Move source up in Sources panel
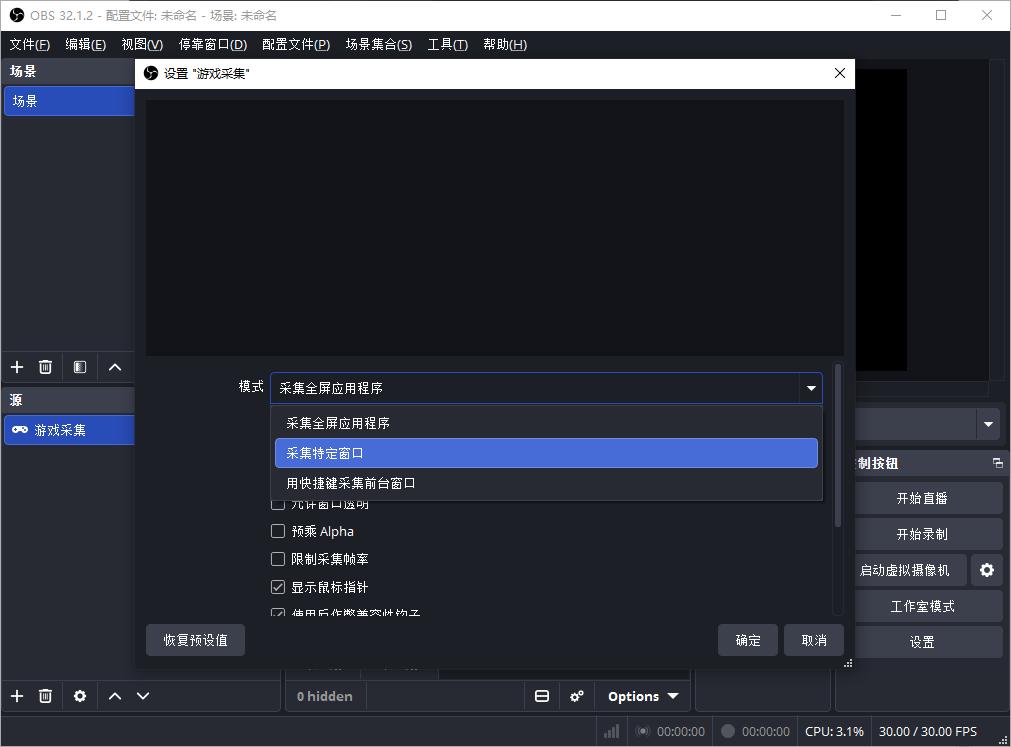Image resolution: width=1011 pixels, height=747 pixels. pyautogui.click(x=115, y=695)
